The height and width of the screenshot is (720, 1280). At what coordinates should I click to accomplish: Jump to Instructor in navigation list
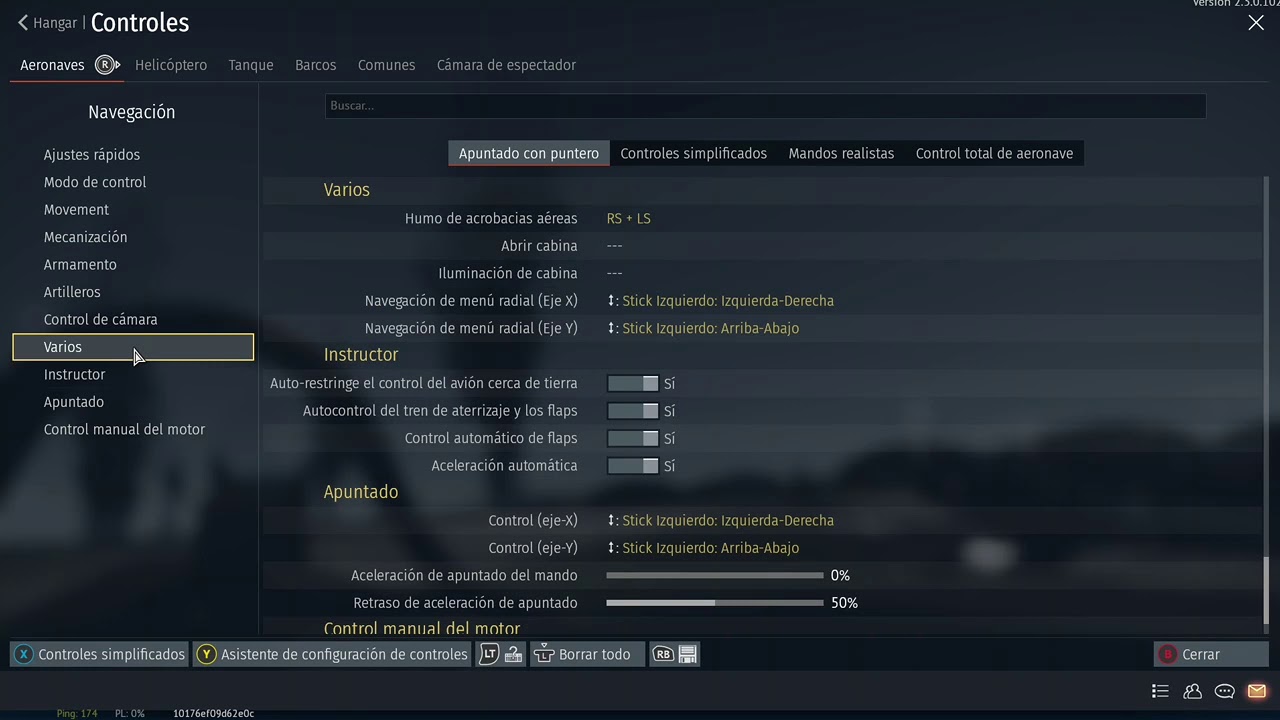(x=75, y=374)
